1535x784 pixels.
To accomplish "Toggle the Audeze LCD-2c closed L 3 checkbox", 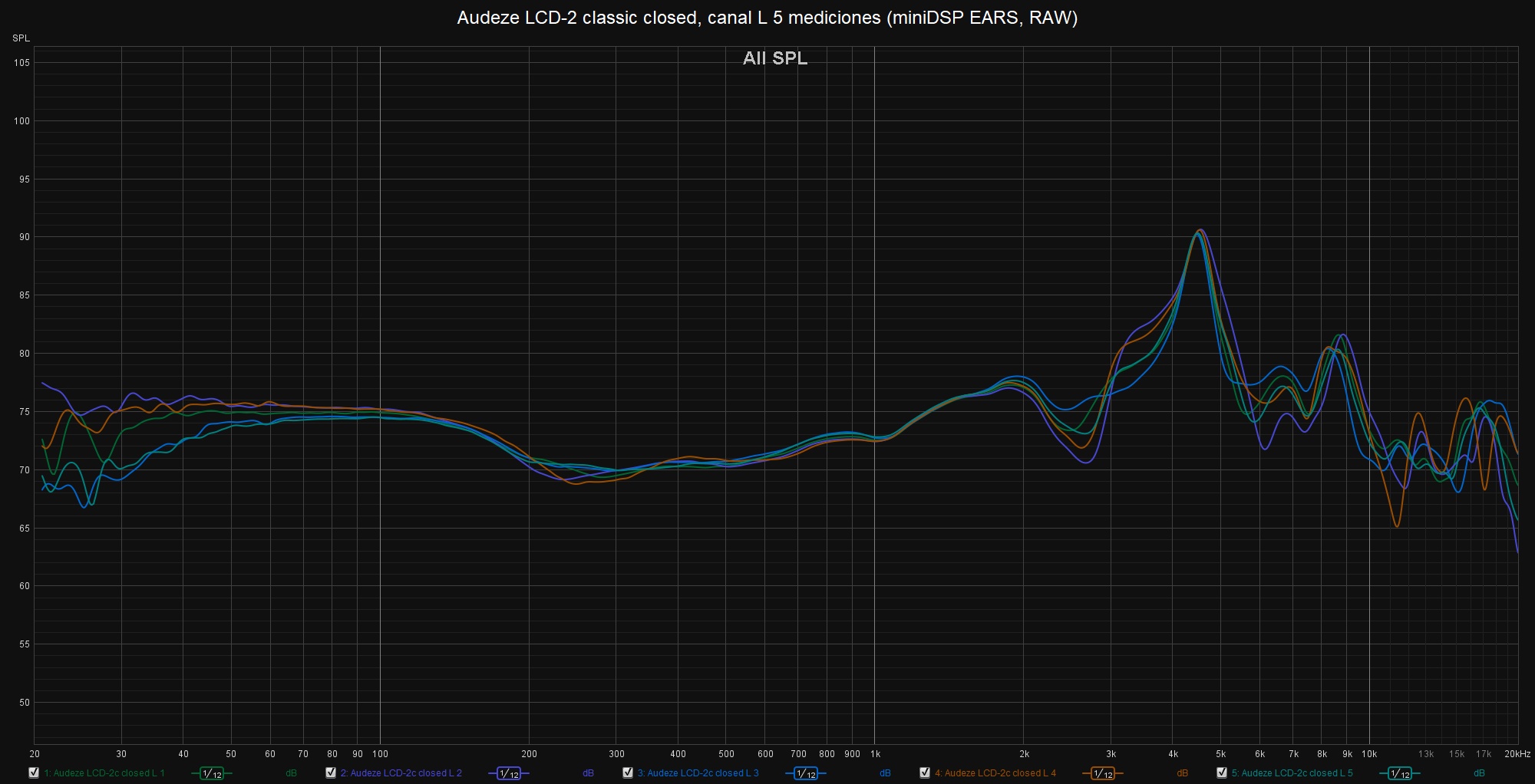I will tap(628, 772).
